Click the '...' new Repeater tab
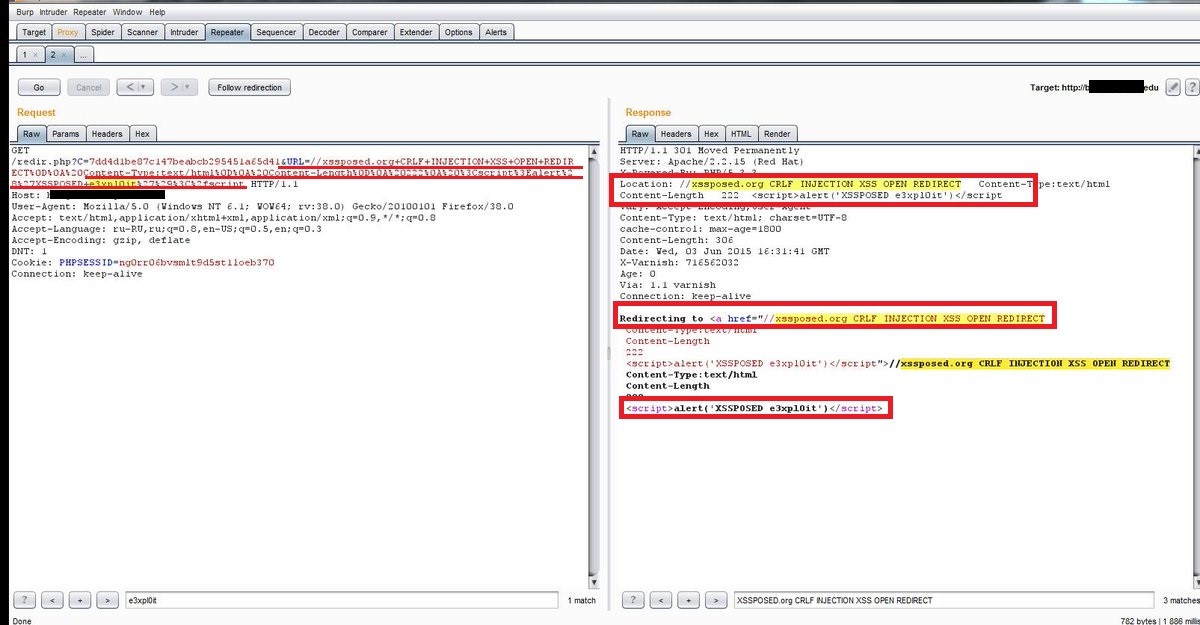1200x625 pixels. [84, 54]
